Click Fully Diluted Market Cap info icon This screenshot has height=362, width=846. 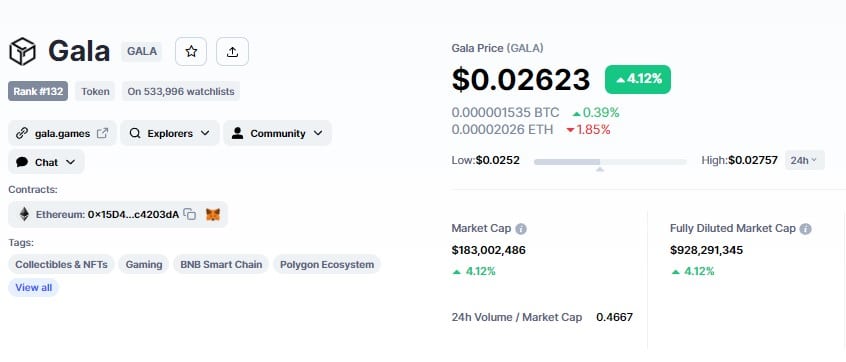(x=806, y=229)
